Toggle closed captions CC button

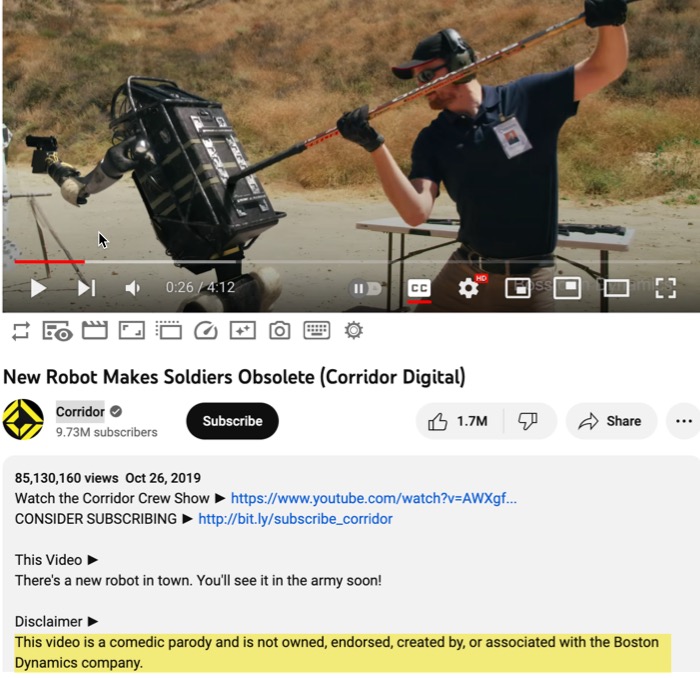click(419, 288)
